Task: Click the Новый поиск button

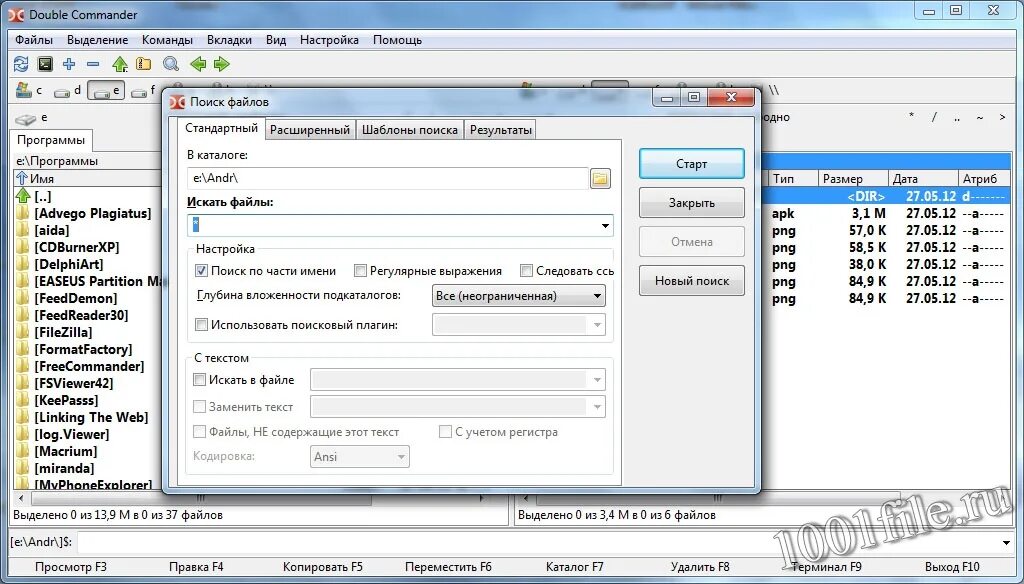Action: (692, 281)
